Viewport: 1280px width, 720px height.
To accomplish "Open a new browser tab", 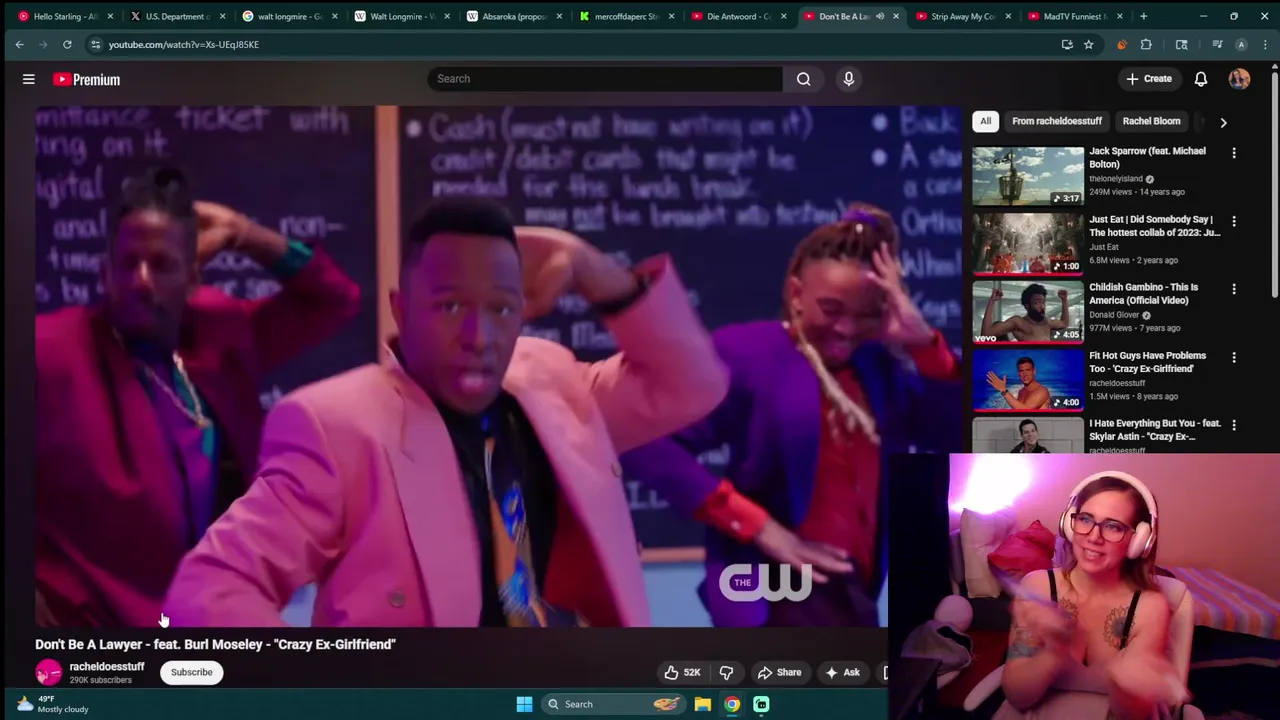I will 1143,16.
